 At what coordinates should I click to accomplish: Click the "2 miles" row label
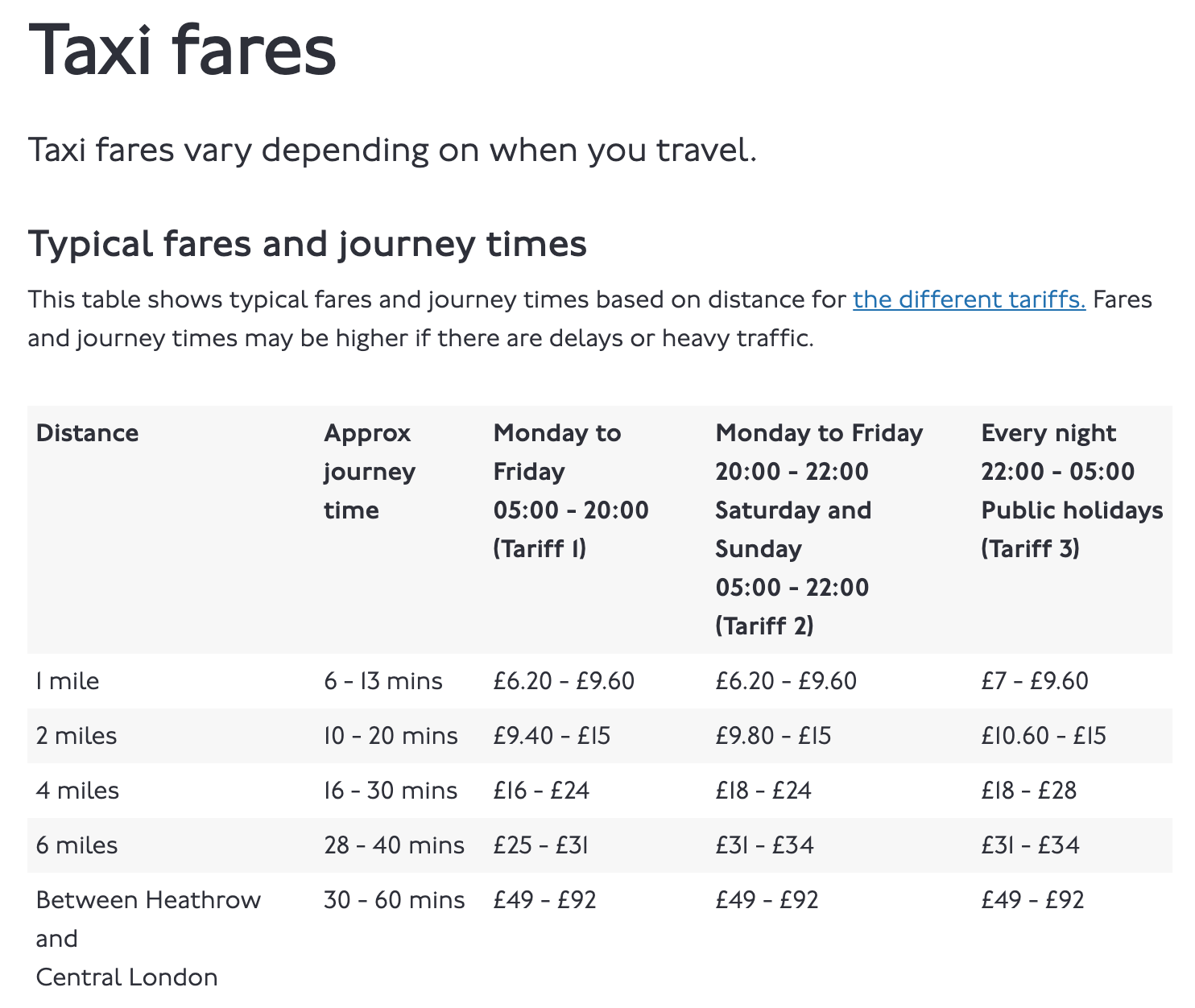76,736
